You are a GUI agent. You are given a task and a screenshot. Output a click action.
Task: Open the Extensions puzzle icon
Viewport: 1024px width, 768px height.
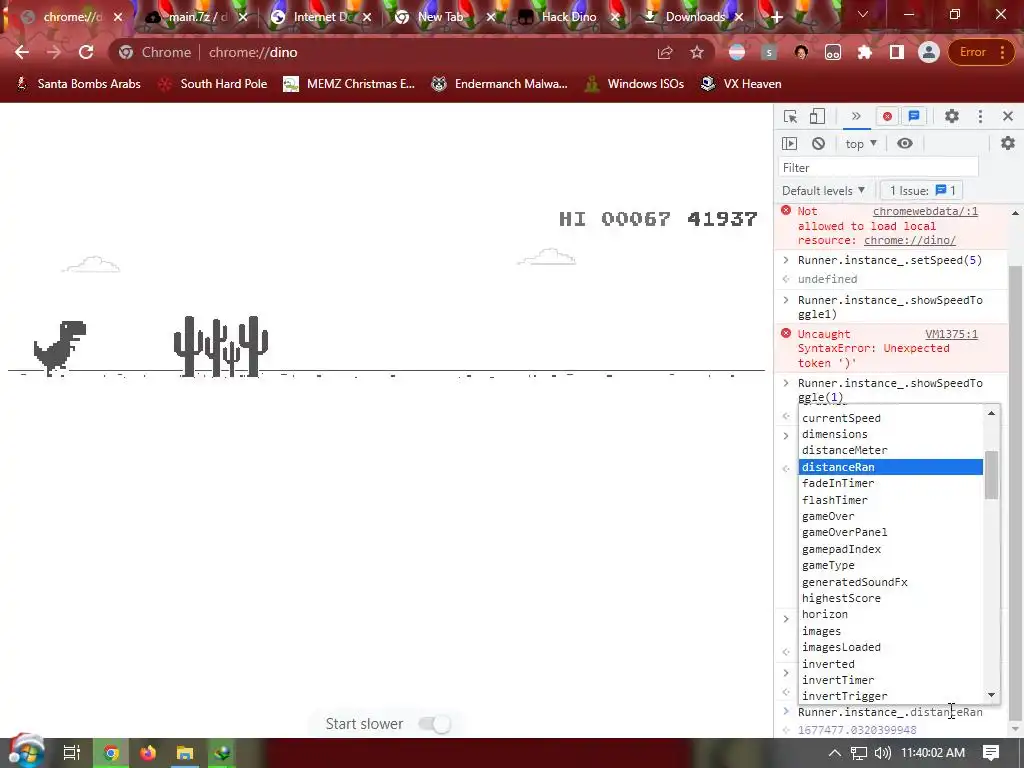(x=865, y=52)
